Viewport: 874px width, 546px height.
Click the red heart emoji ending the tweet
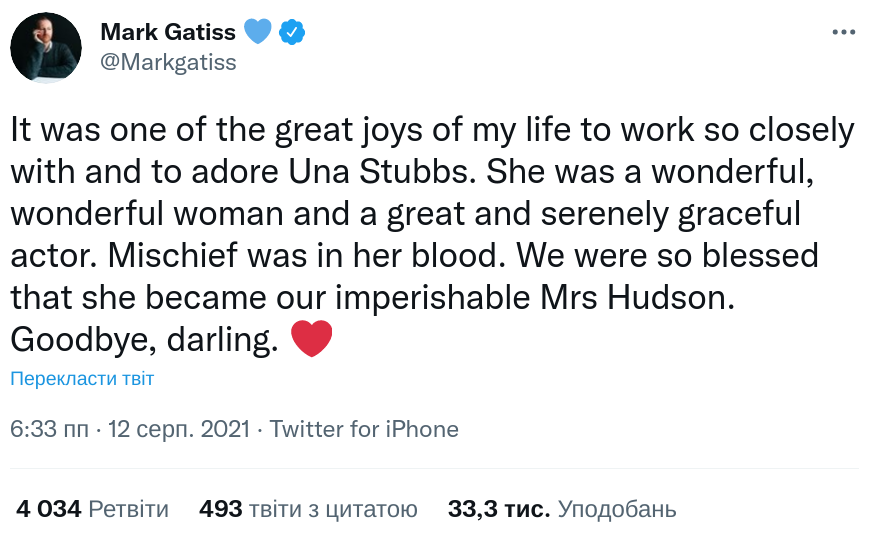pyautogui.click(x=310, y=340)
